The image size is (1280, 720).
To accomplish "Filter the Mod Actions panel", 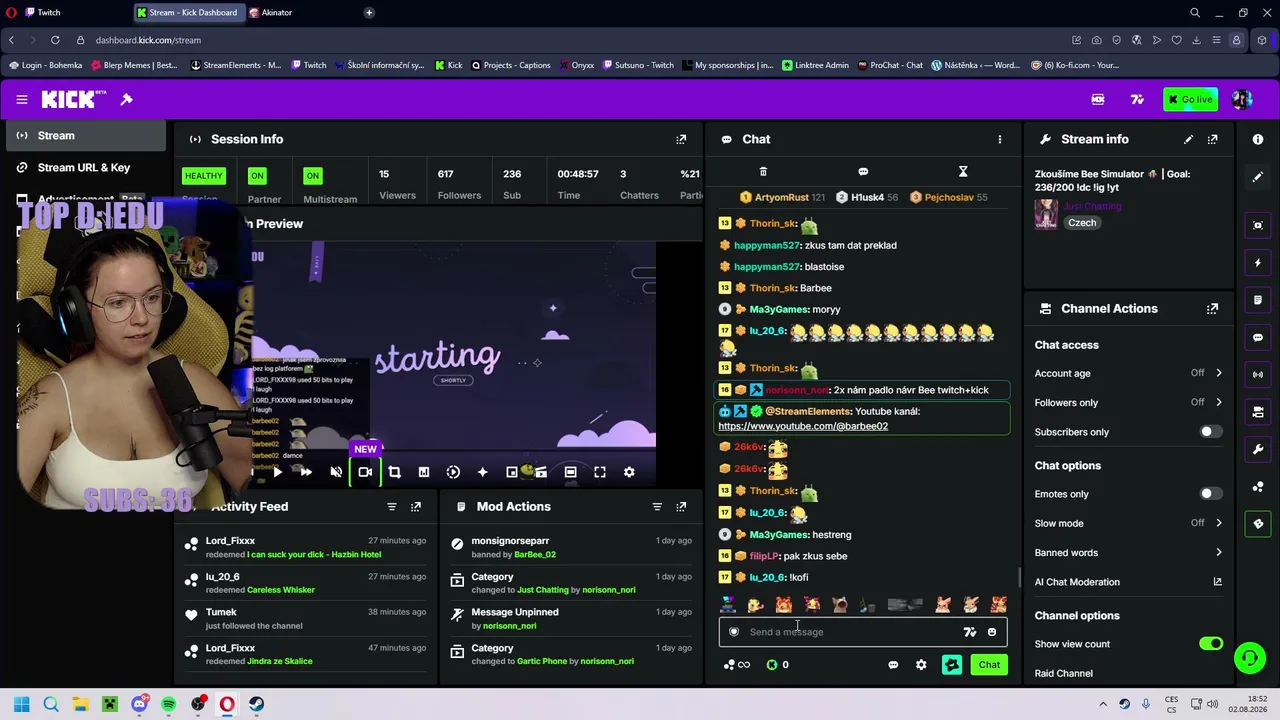I will click(x=657, y=507).
